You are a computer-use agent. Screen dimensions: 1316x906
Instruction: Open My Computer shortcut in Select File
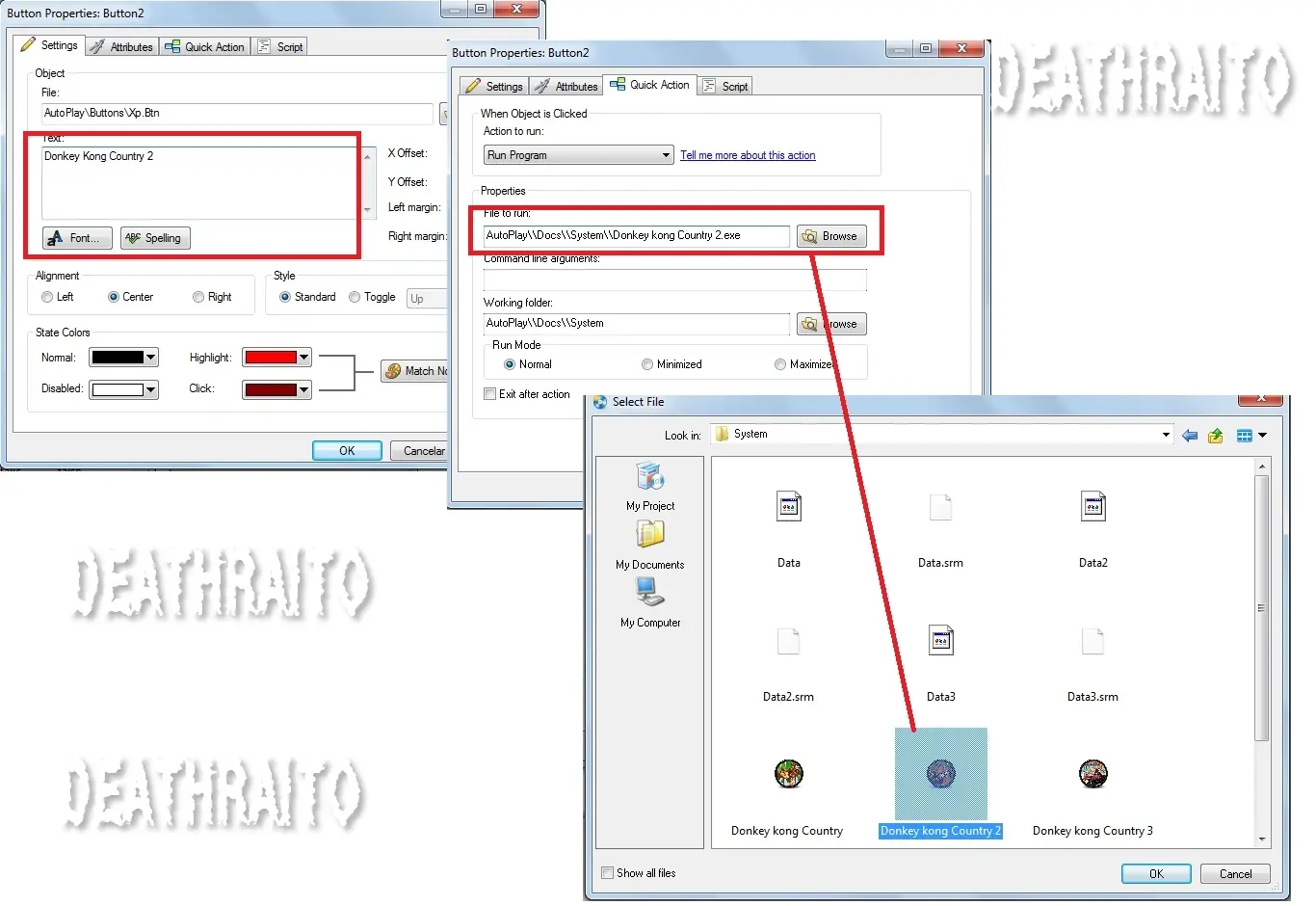click(650, 603)
